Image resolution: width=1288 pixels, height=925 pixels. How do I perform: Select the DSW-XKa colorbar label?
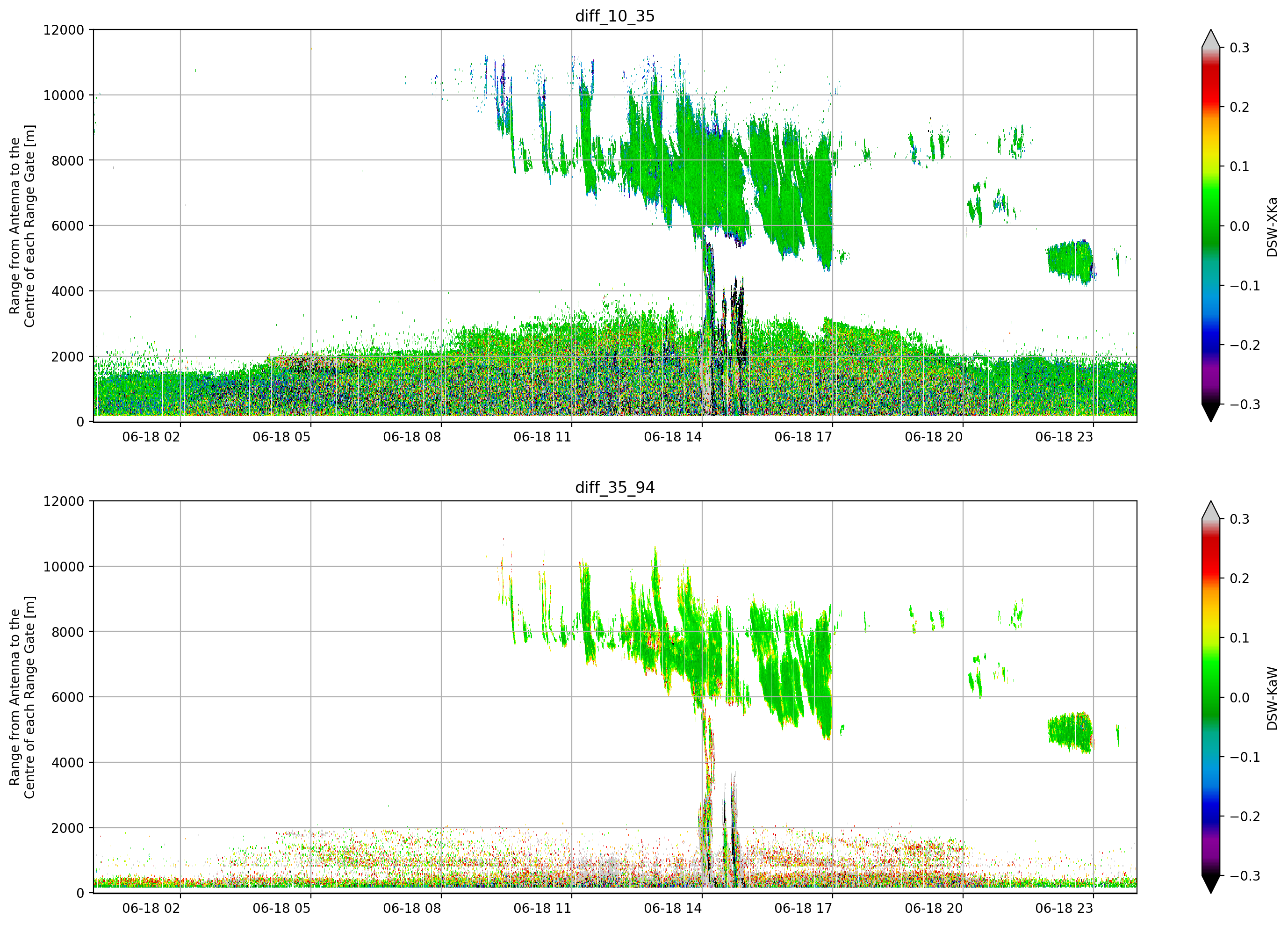[x=1272, y=227]
